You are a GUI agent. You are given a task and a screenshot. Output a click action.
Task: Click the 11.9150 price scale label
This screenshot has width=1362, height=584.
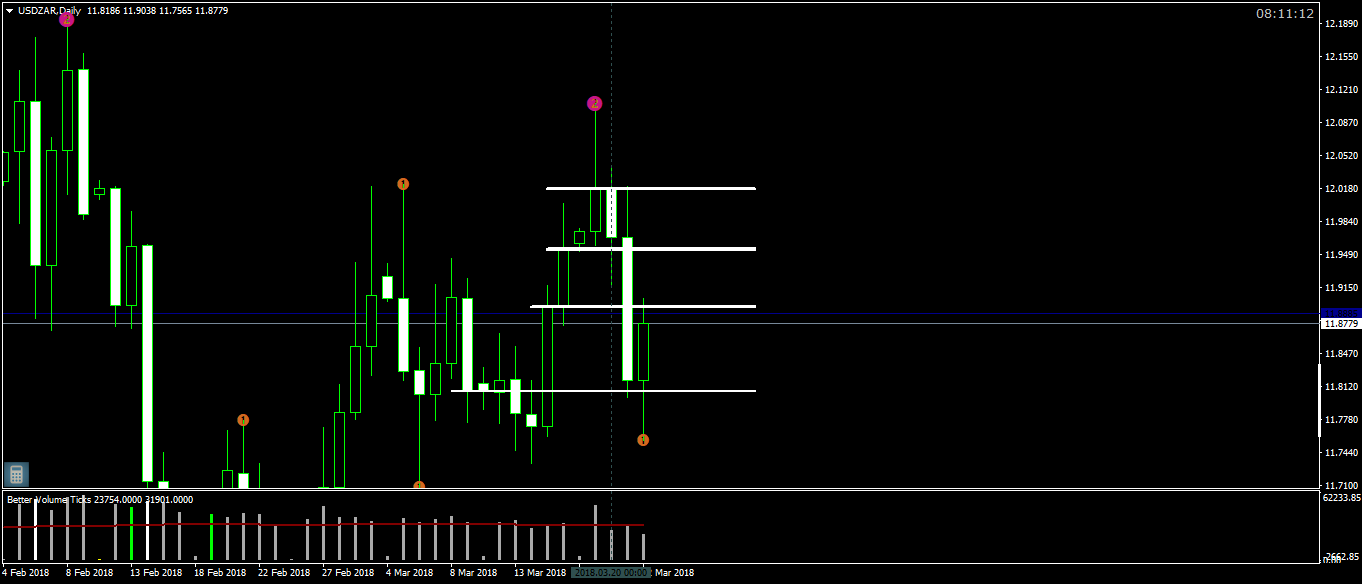click(1340, 288)
